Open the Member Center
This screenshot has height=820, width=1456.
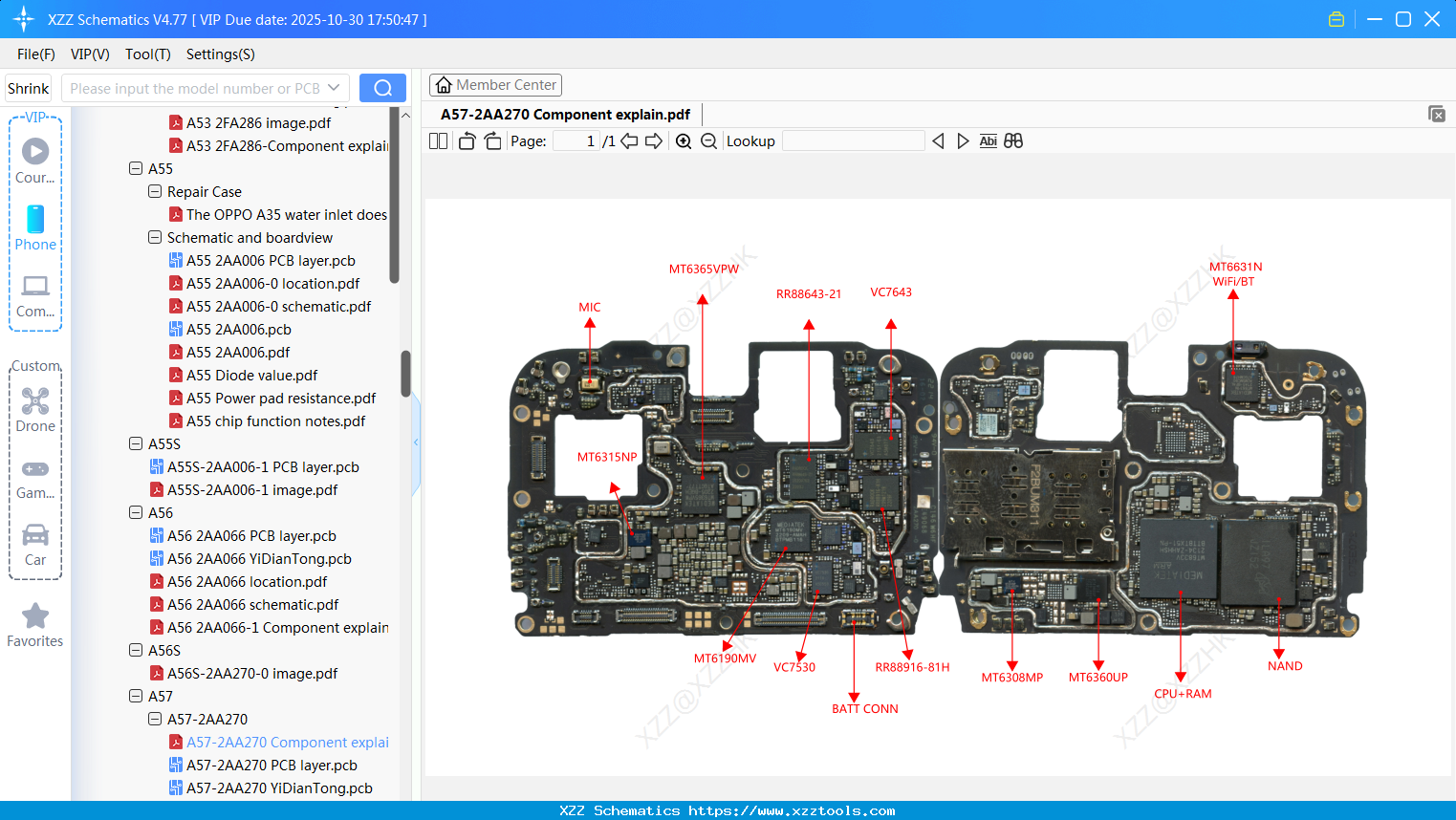tap(495, 85)
